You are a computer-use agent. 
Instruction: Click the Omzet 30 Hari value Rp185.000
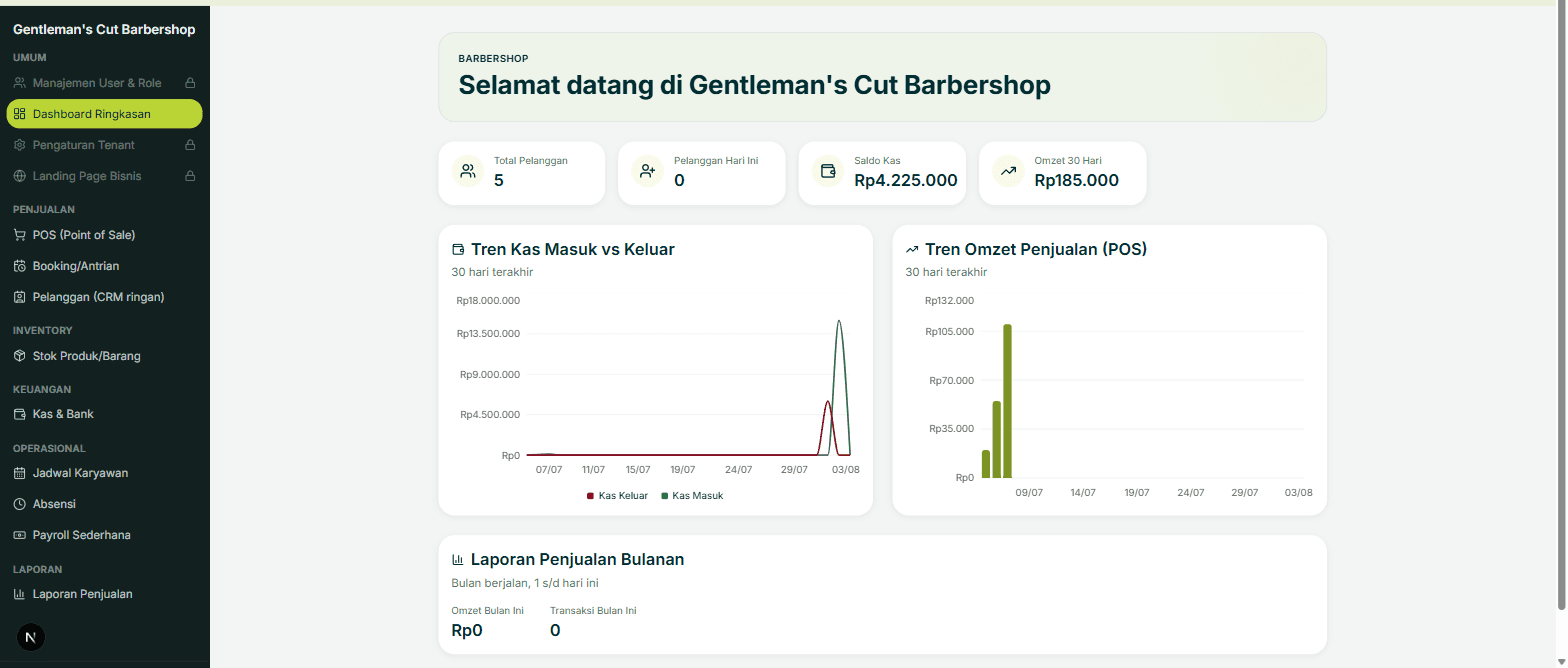(1076, 181)
